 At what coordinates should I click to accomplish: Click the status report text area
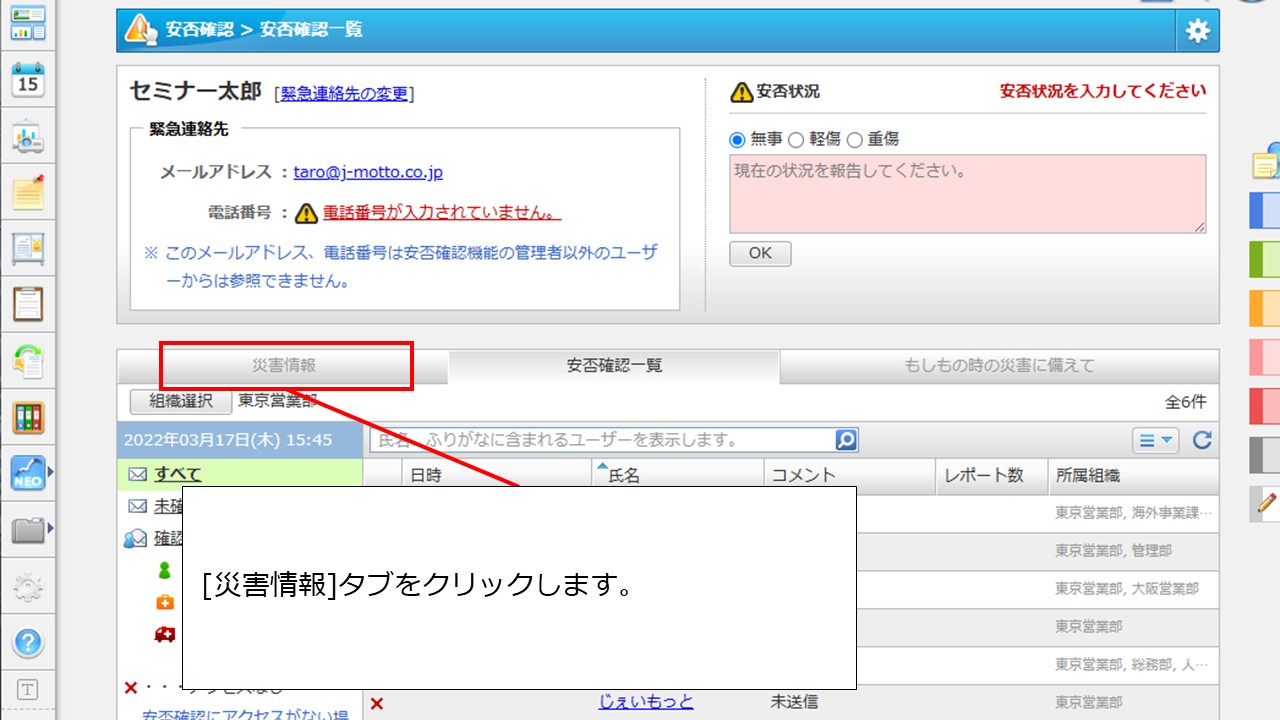968,194
